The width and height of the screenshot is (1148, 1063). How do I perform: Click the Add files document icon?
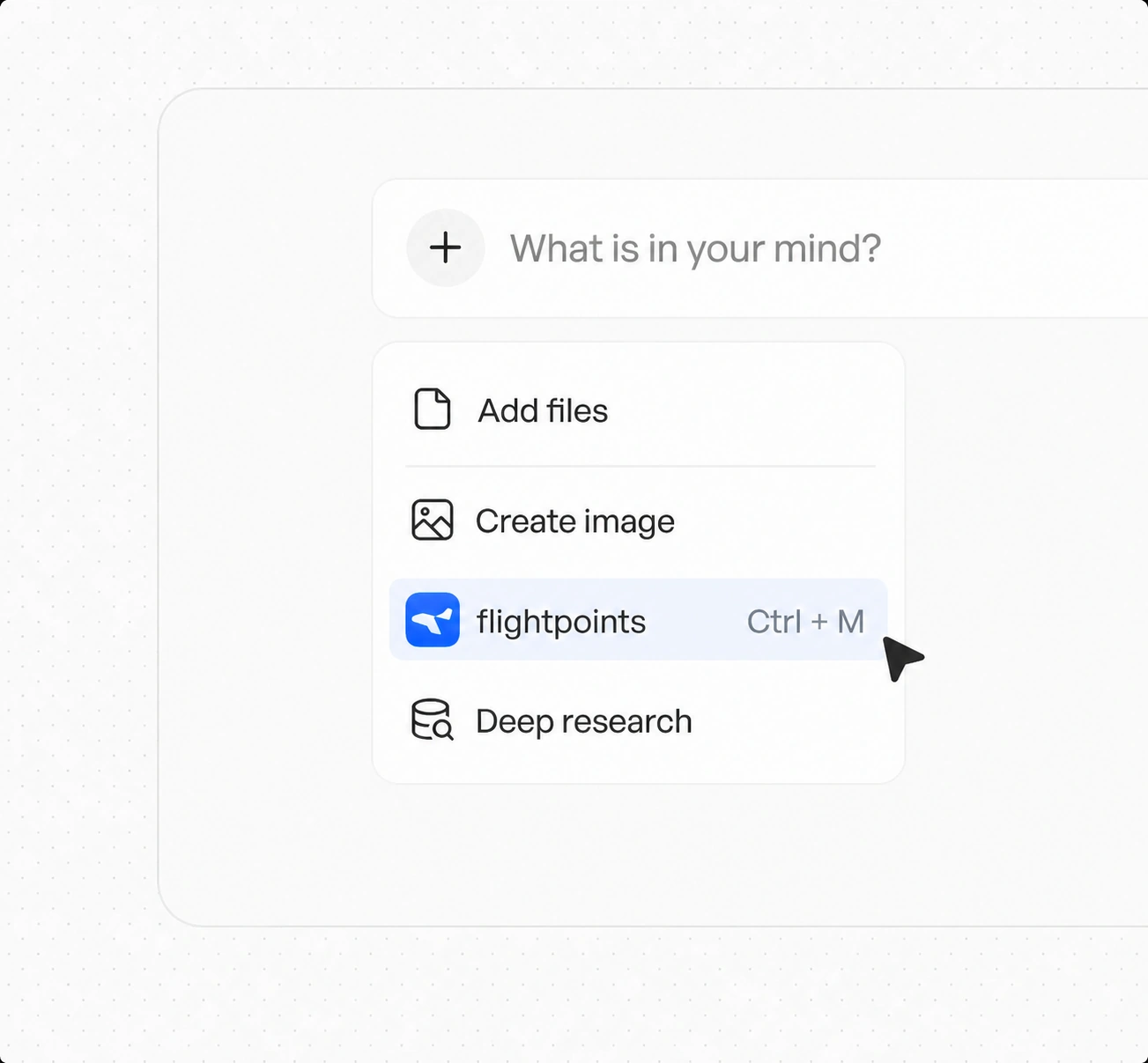pos(432,410)
